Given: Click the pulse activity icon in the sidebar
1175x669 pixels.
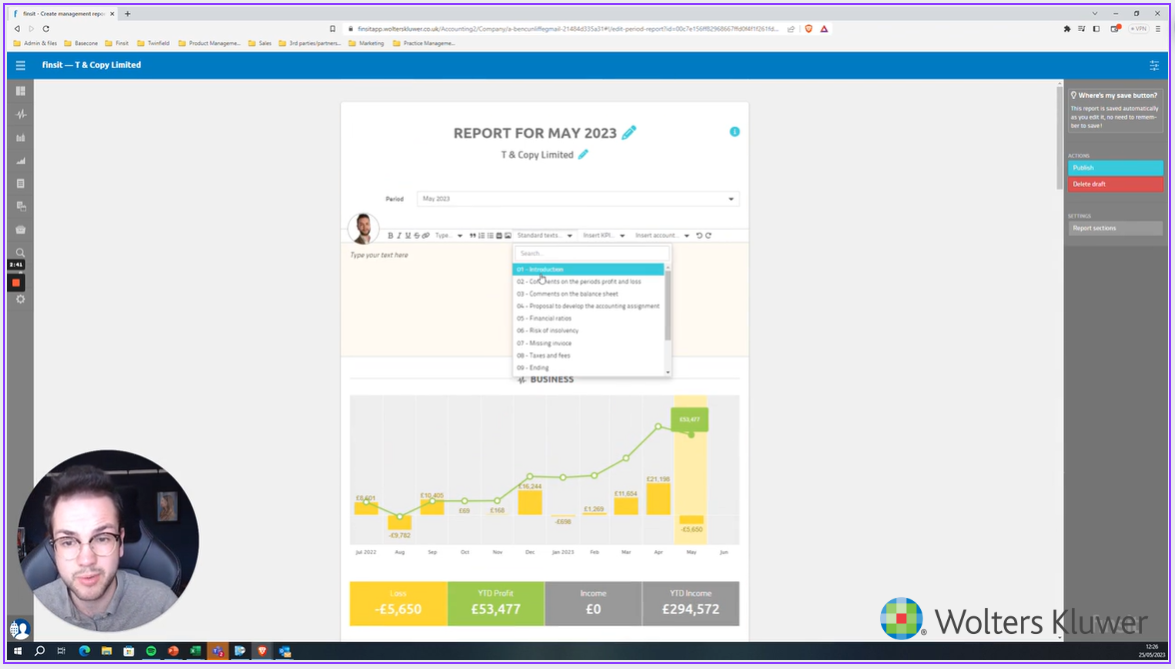Looking at the screenshot, I should (x=20, y=114).
